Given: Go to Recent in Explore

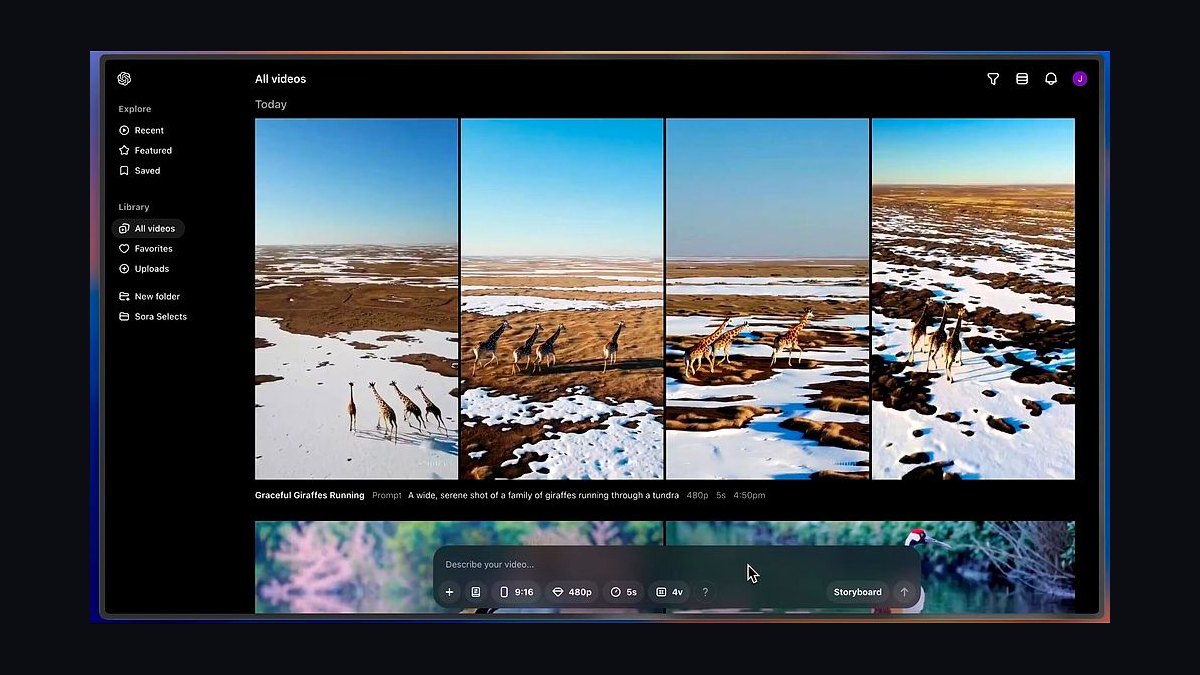Looking at the screenshot, I should (141, 130).
